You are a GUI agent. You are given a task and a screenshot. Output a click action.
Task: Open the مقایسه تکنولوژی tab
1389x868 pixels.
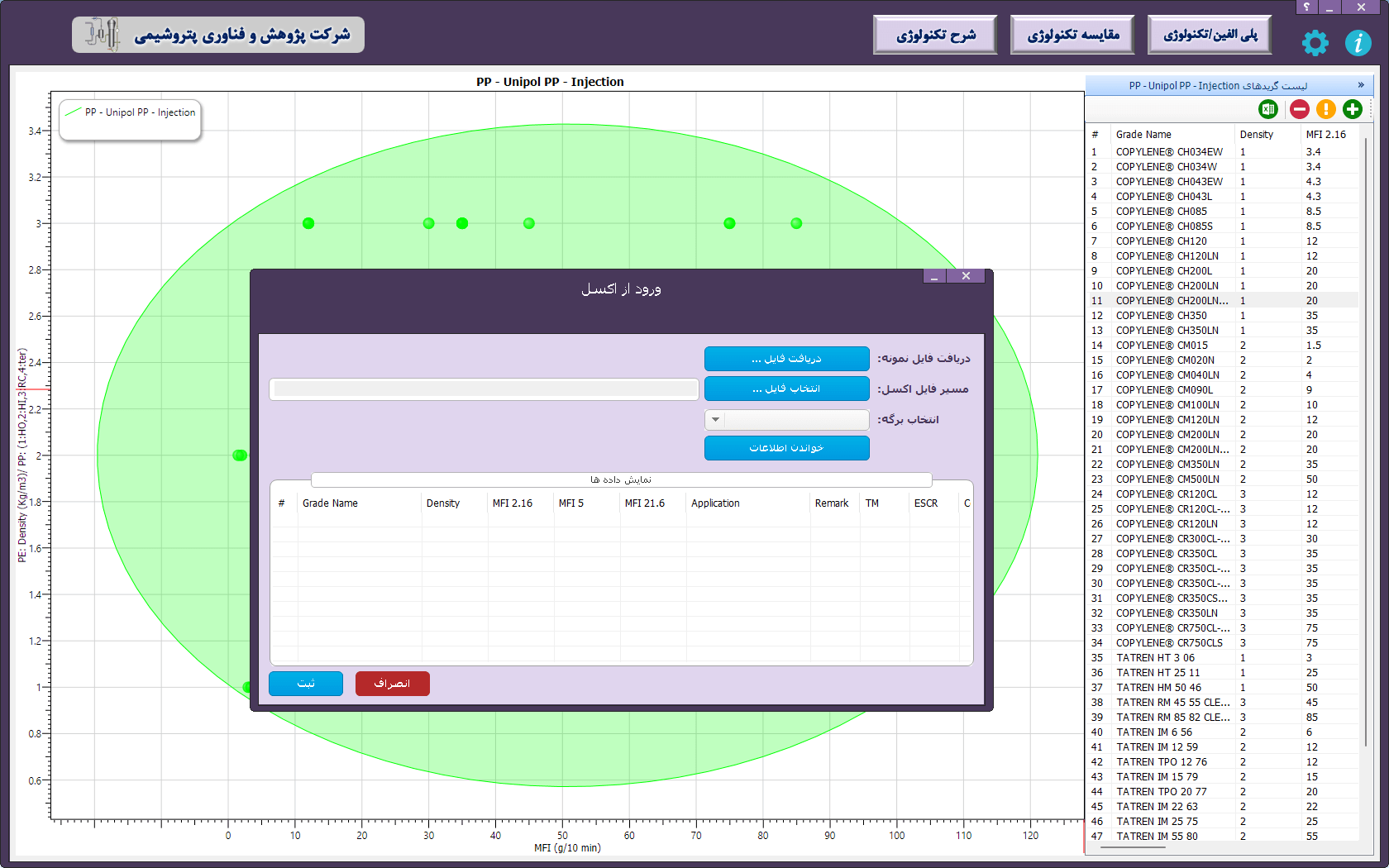point(1072,35)
